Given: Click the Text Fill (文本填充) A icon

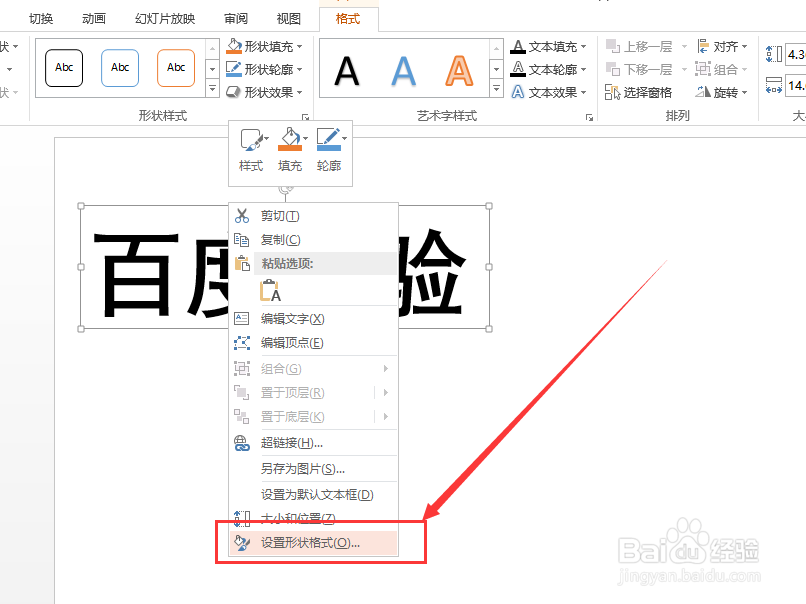Looking at the screenshot, I should coord(518,47).
